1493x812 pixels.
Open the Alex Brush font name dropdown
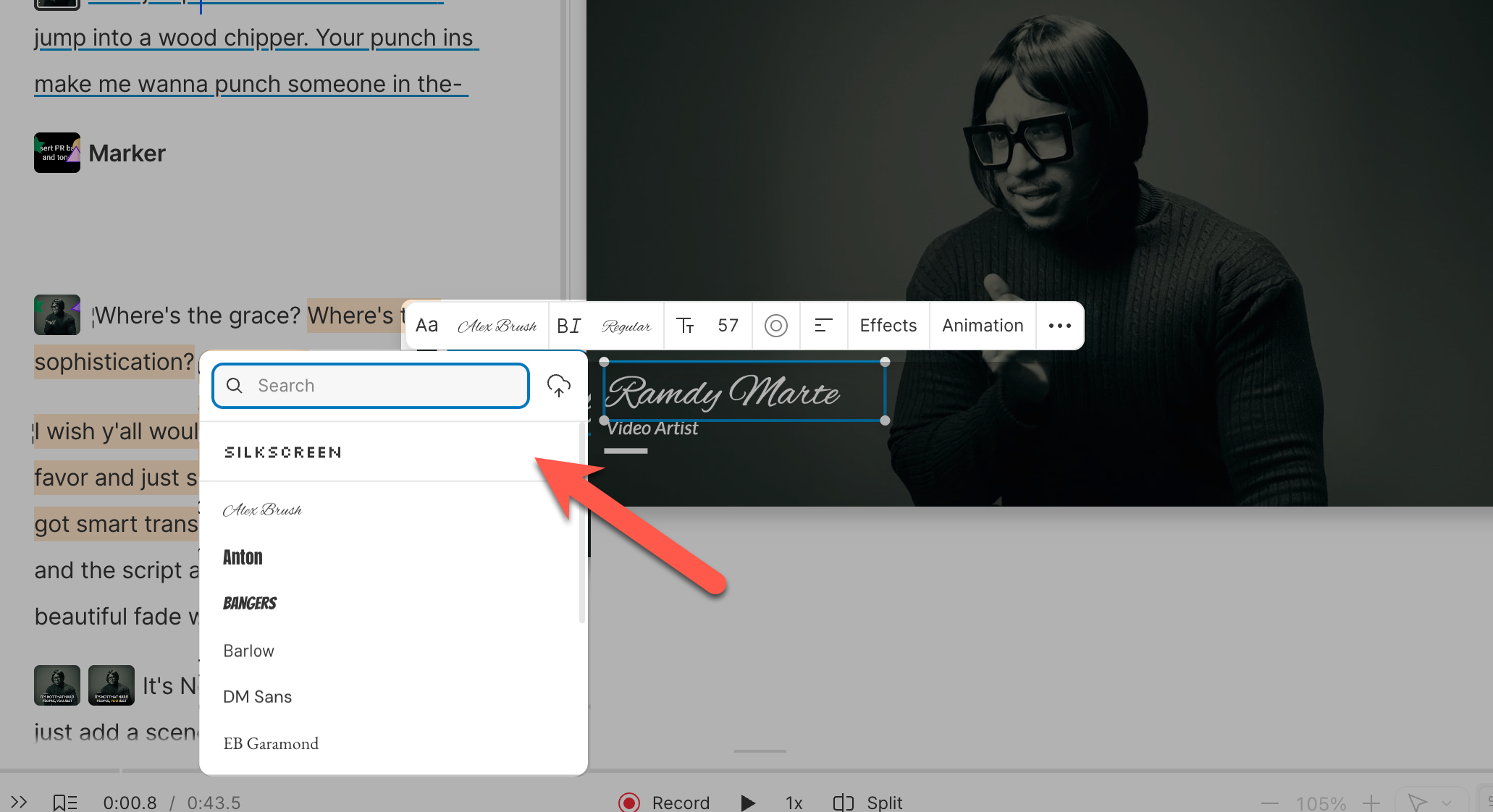click(497, 326)
